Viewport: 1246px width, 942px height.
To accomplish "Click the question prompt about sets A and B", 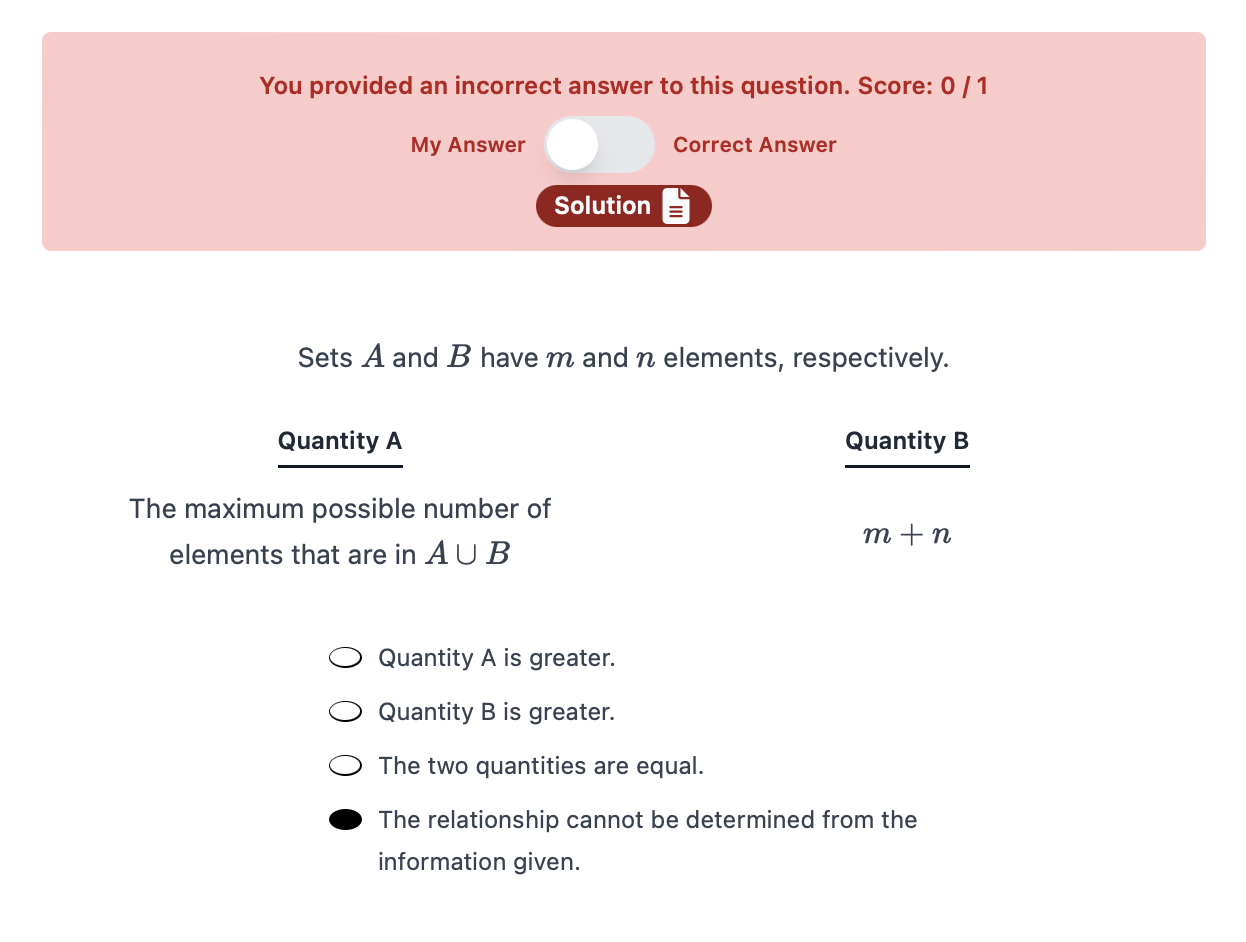I will [623, 358].
